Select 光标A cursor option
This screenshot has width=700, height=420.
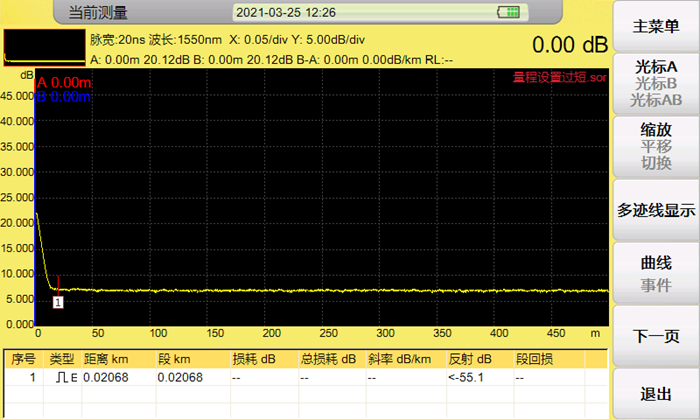[x=656, y=67]
